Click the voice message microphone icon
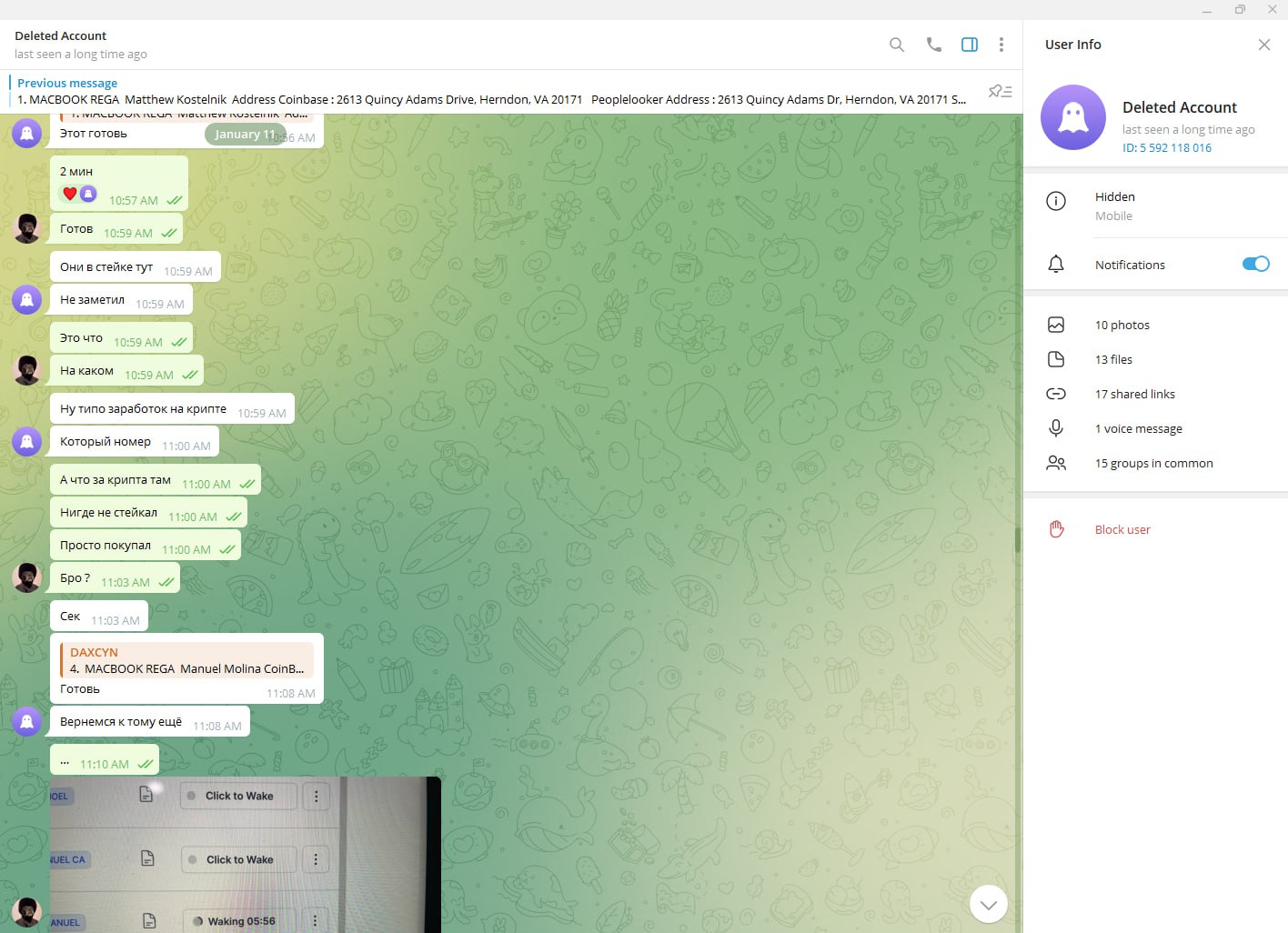The width and height of the screenshot is (1288, 933). [1056, 428]
